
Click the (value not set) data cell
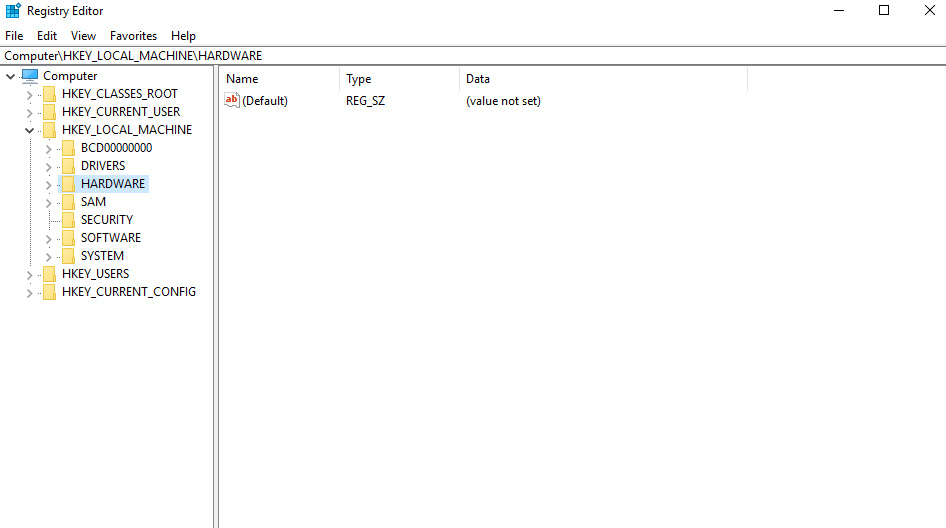coord(503,101)
